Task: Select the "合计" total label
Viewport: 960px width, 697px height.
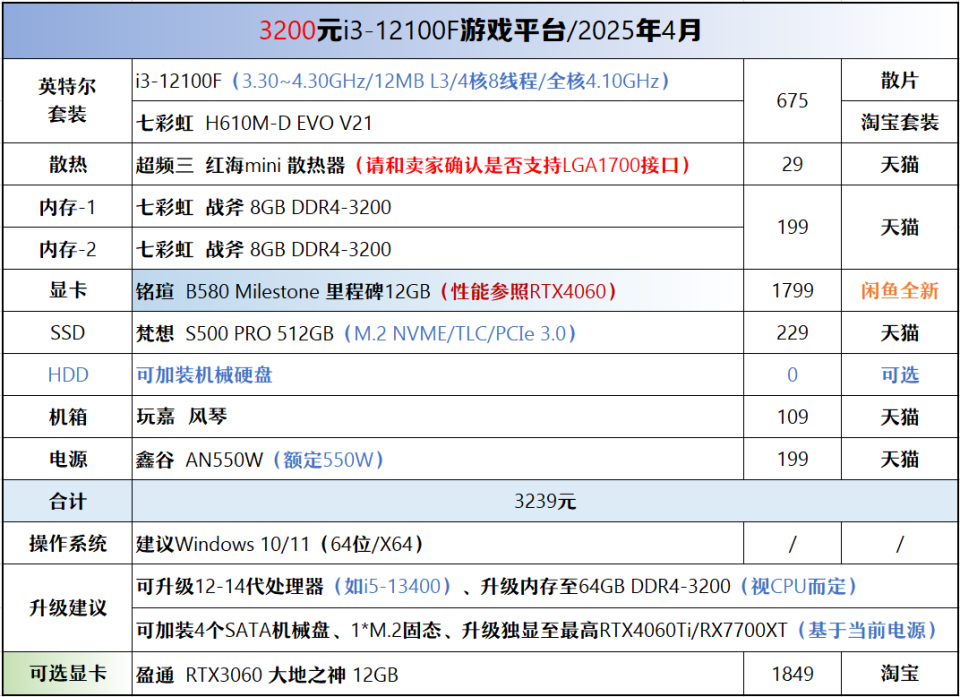Action: tap(67, 502)
